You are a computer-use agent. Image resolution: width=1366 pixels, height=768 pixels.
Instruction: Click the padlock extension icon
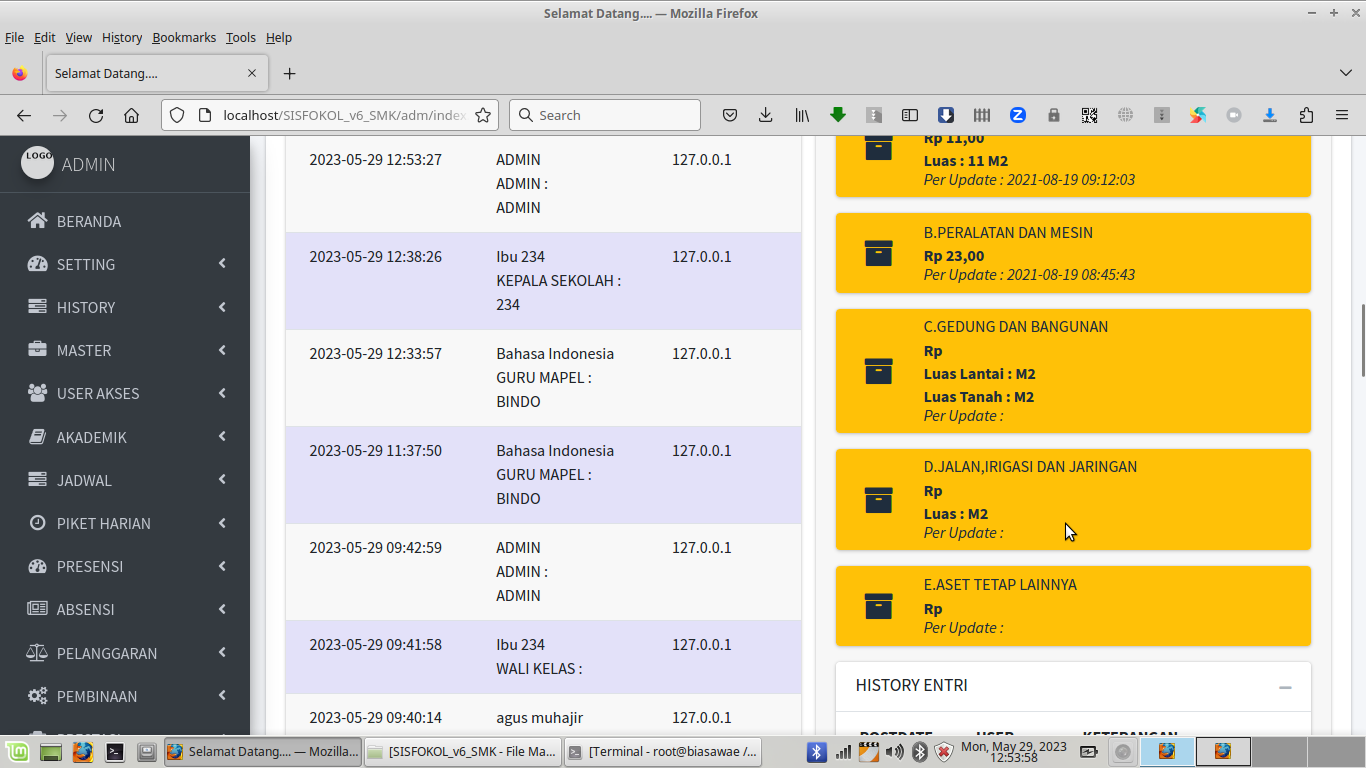[x=1054, y=115]
